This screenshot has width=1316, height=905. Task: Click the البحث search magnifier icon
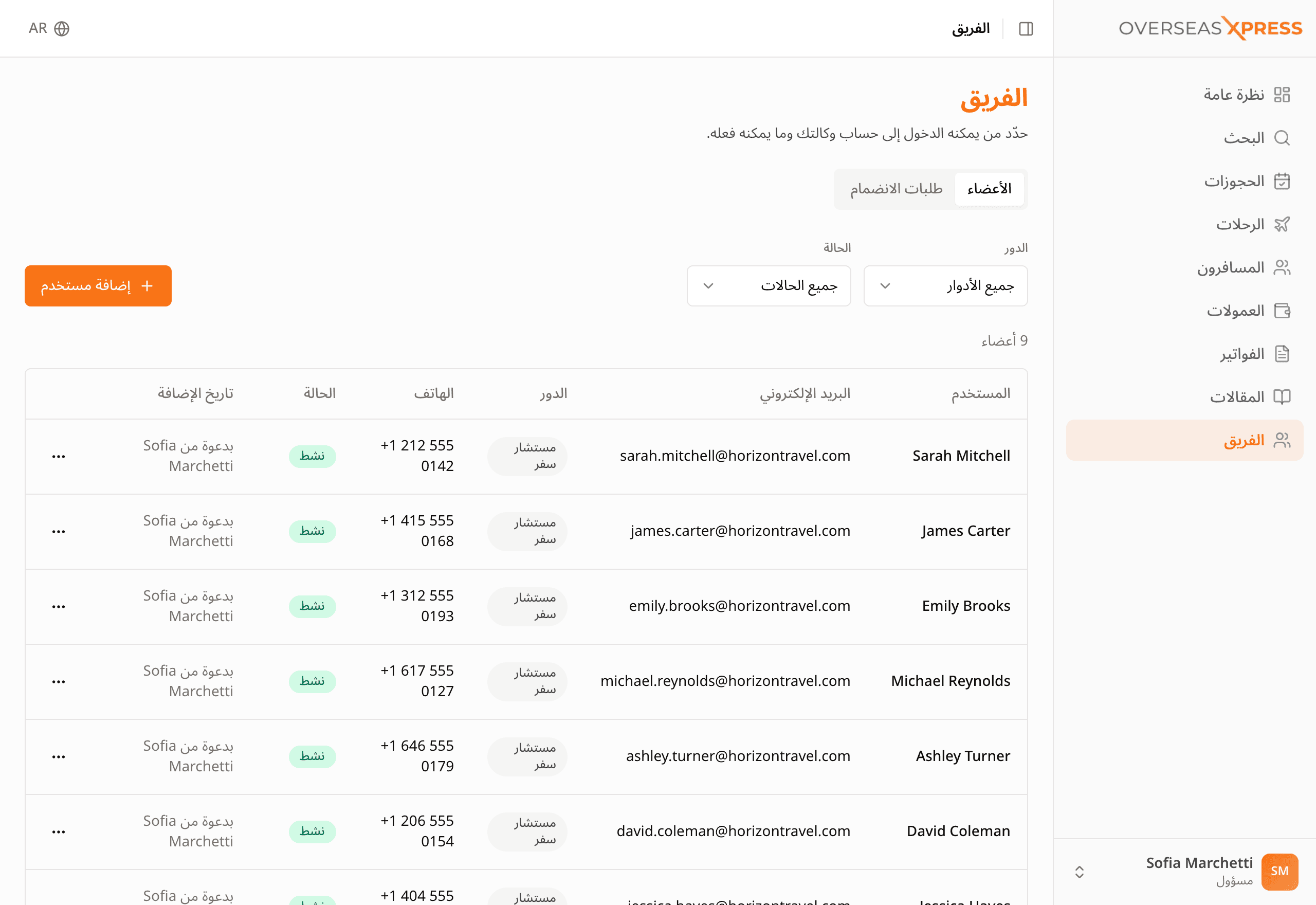[x=1282, y=138]
